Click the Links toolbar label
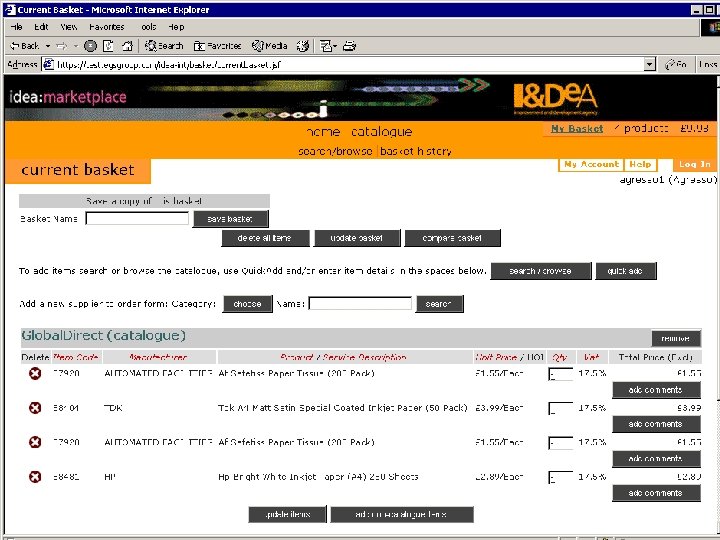Screen dimensions: 720x540 point(708,65)
